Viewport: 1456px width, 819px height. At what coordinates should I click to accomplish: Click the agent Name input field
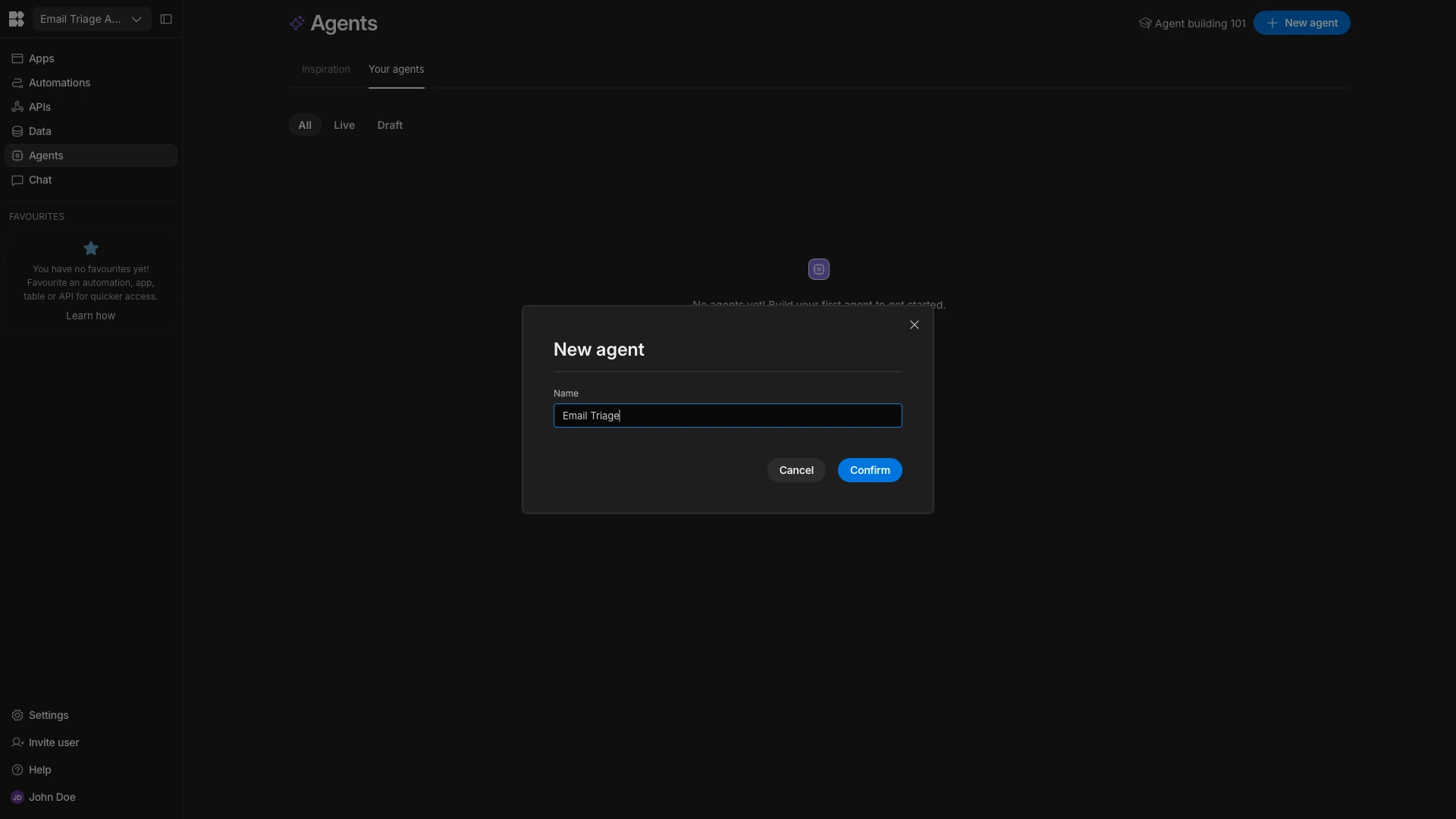[x=727, y=416]
